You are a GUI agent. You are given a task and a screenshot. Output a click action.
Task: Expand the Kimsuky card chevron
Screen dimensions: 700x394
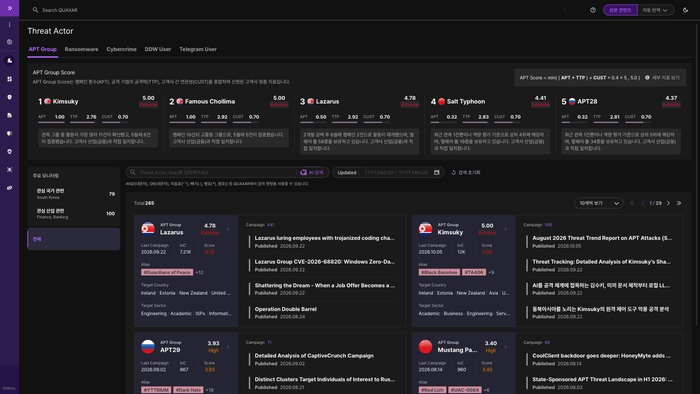[x=505, y=229]
